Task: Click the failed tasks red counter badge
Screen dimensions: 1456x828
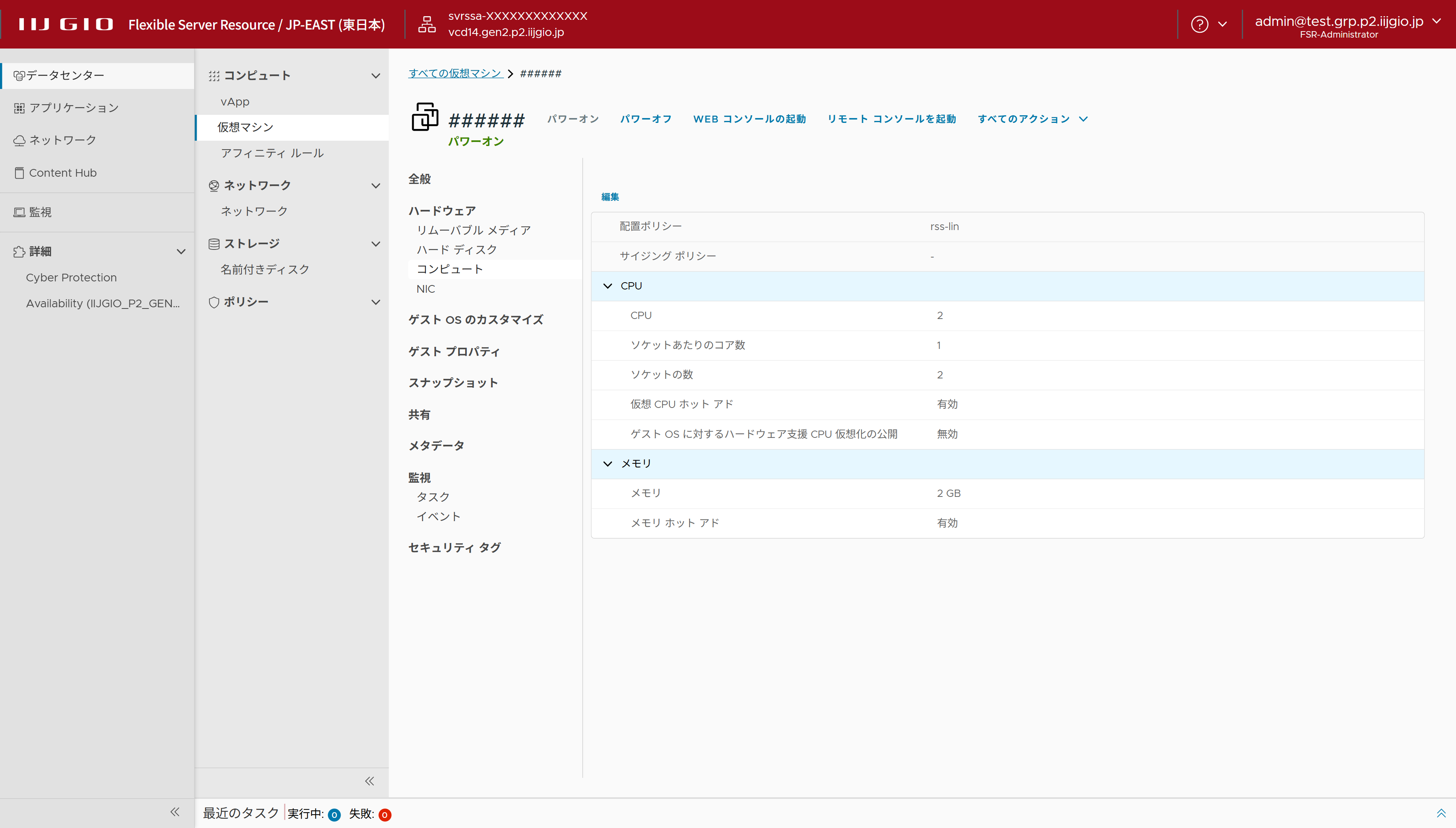Action: click(385, 815)
